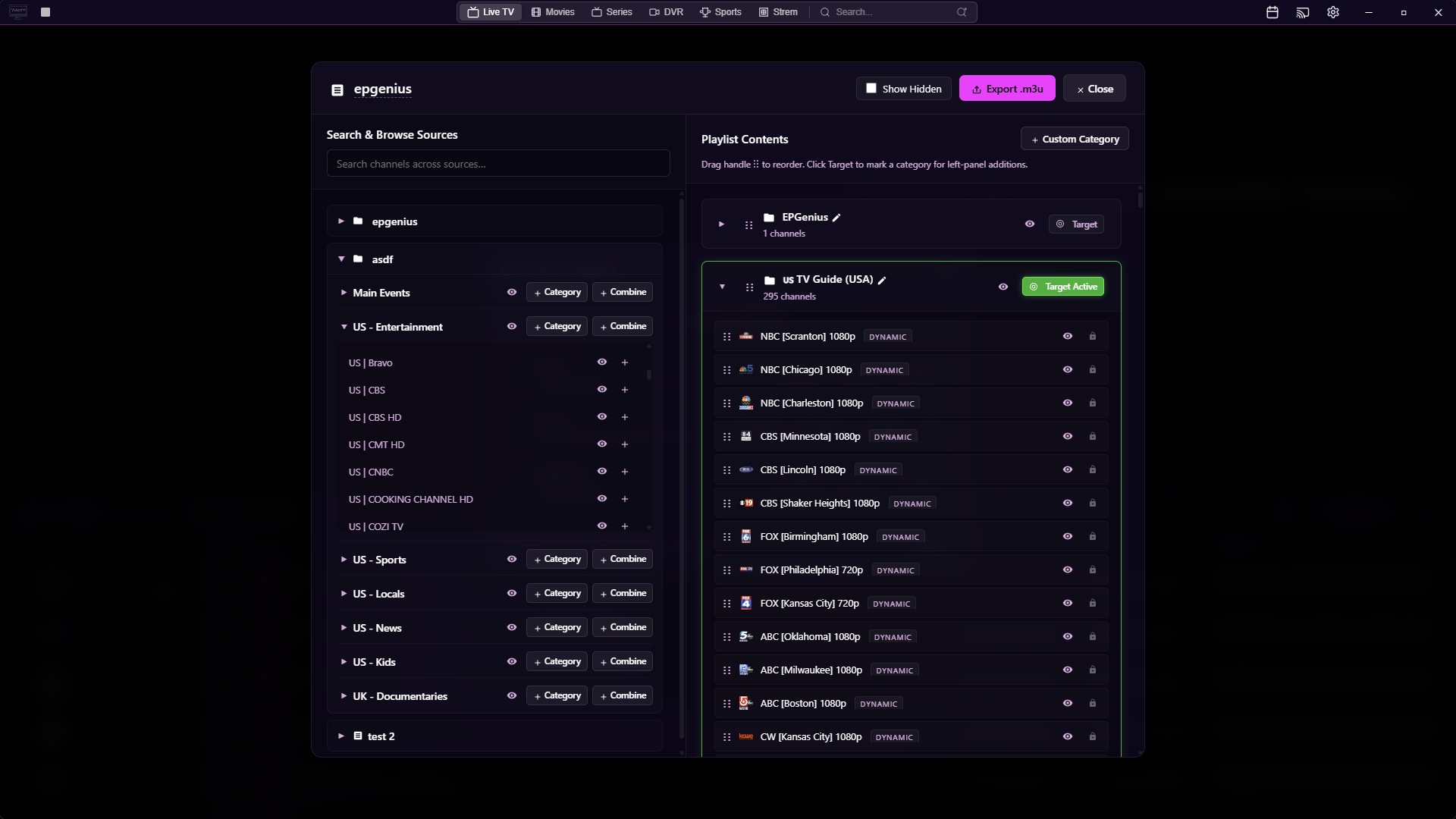Toggle visibility of EPGenius category
The image size is (1456, 819).
coord(1030,224)
